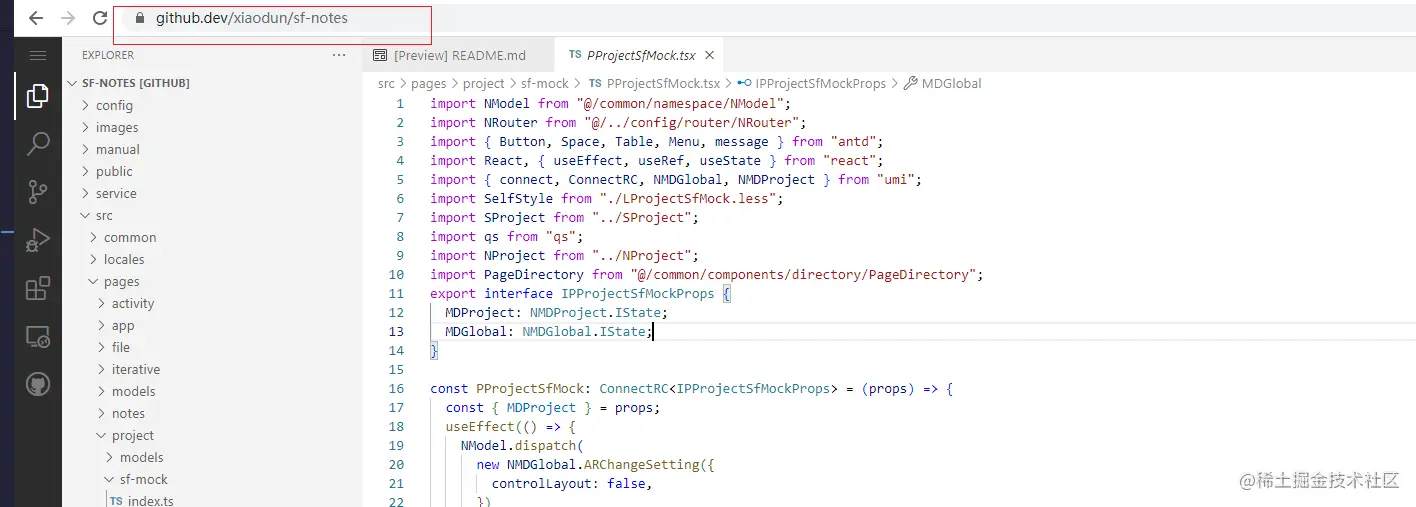Click src in breadcrumb path

(x=386, y=84)
